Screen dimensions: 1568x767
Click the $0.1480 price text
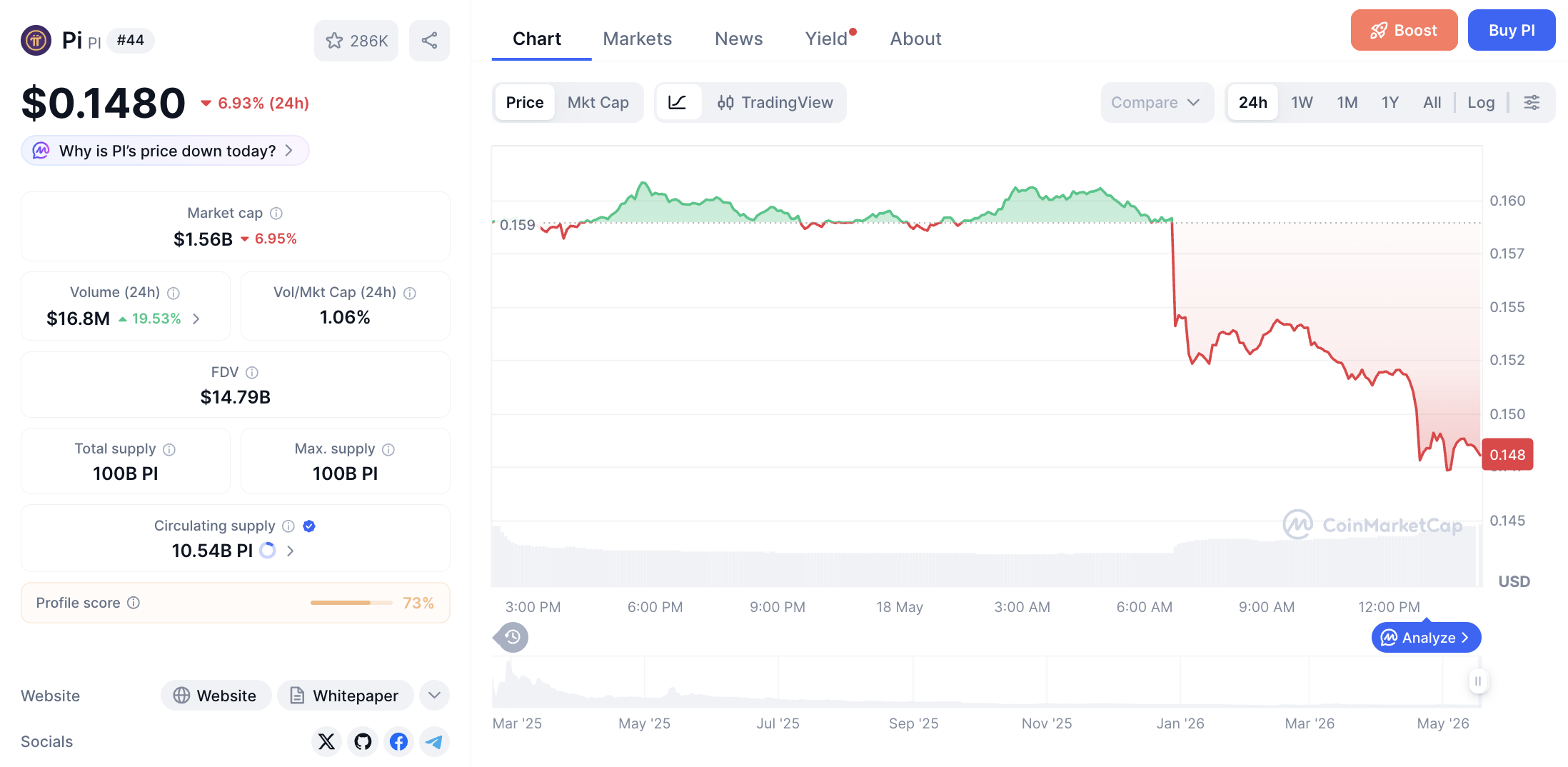104,103
